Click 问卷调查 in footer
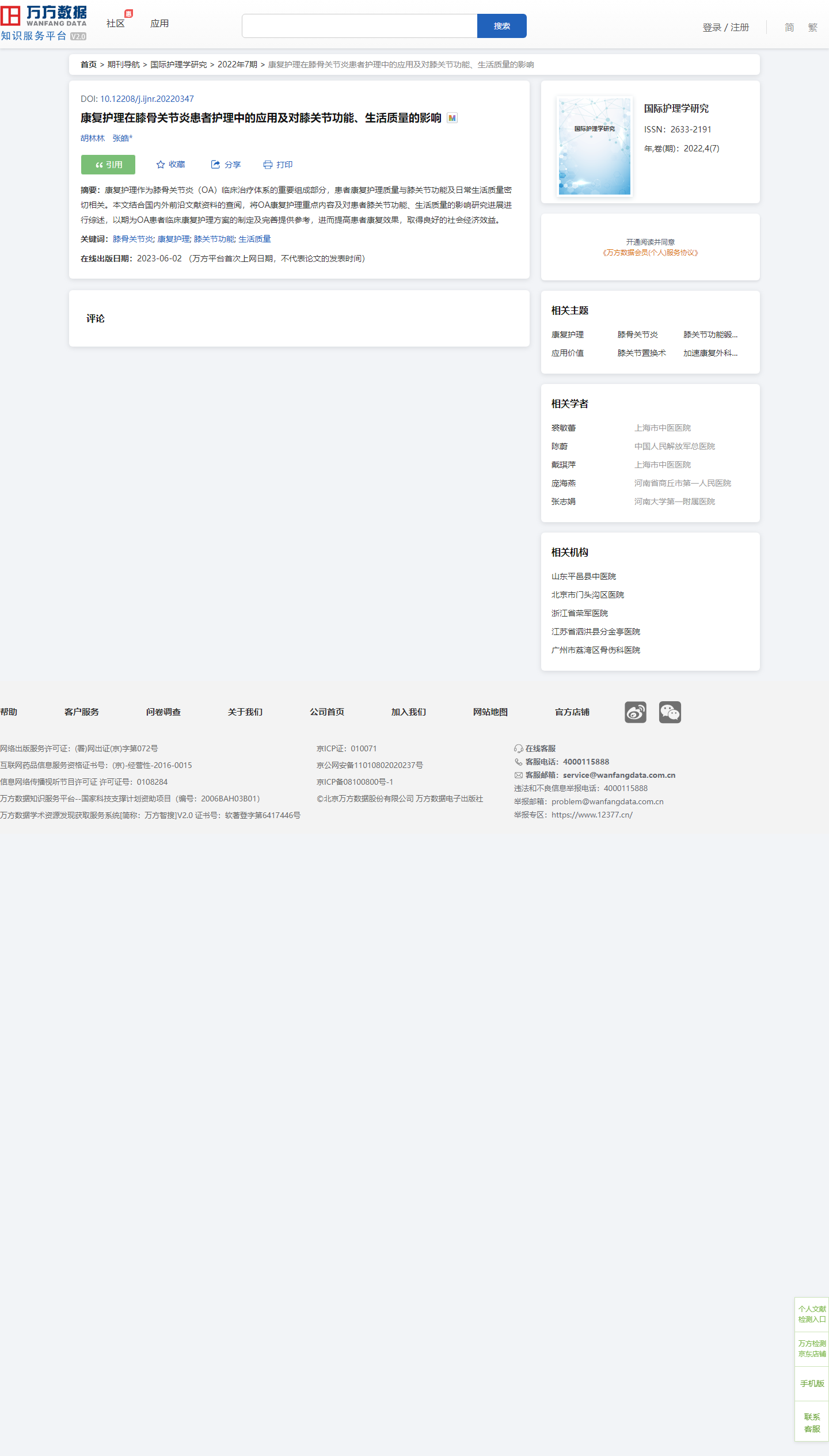 [x=163, y=712]
